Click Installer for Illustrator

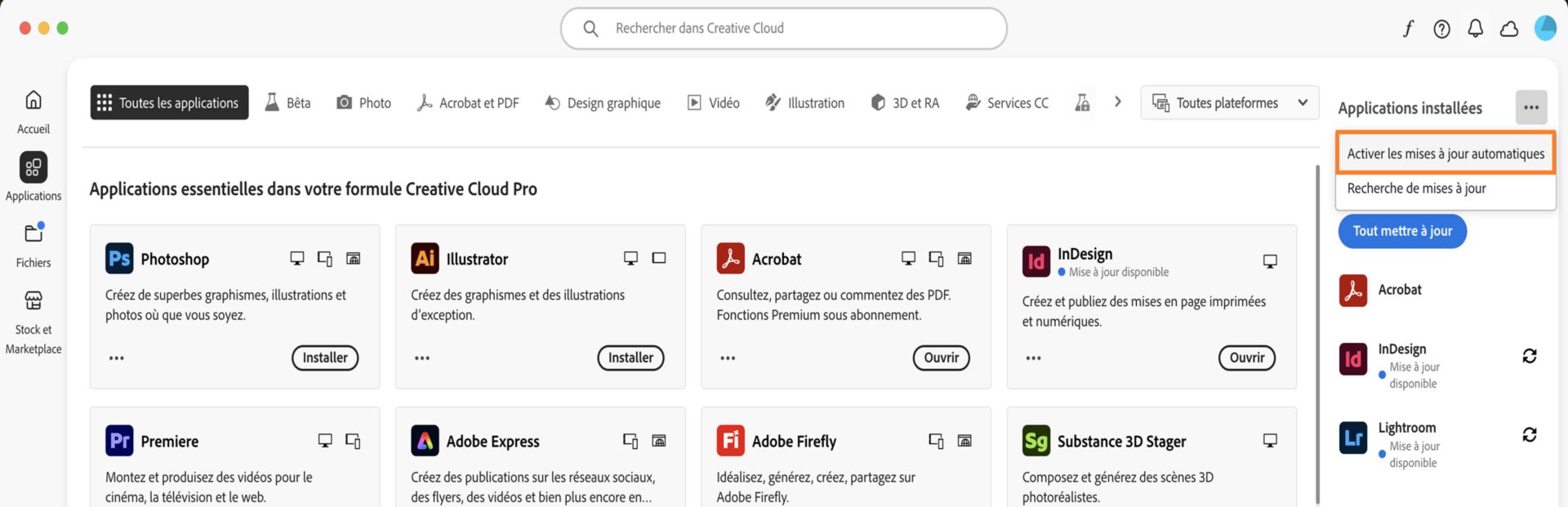(630, 358)
